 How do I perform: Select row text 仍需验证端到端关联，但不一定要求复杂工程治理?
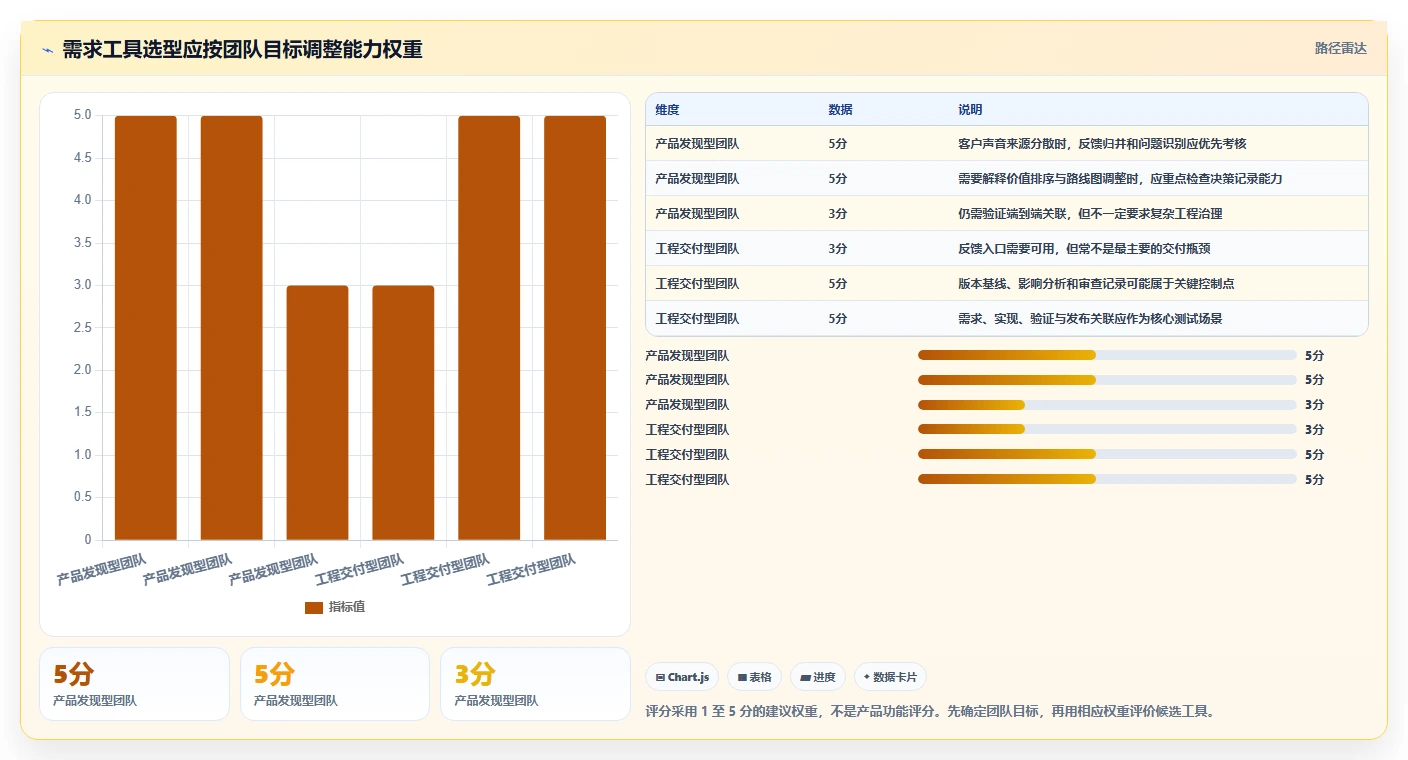[x=1090, y=214]
